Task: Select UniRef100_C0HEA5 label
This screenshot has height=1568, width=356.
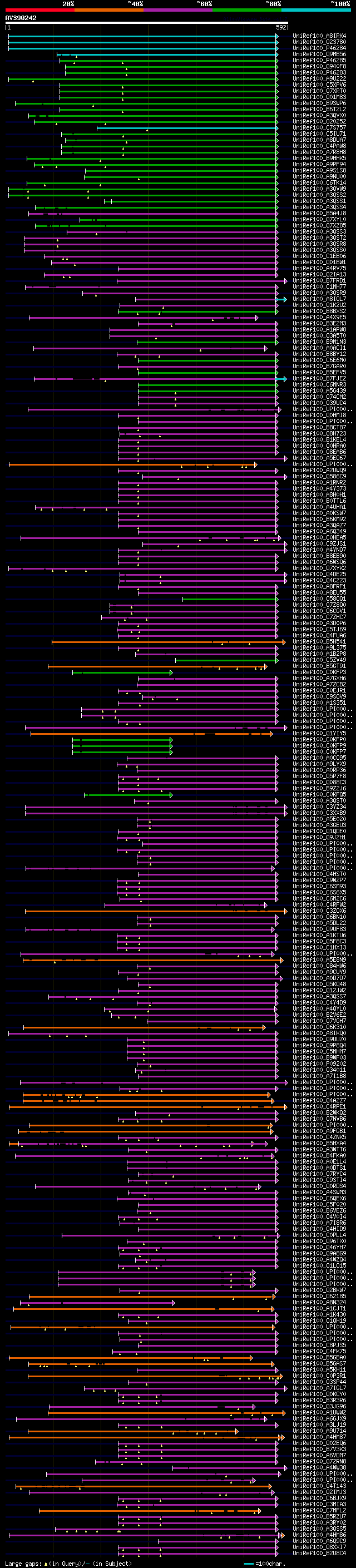Action: click(319, 537)
